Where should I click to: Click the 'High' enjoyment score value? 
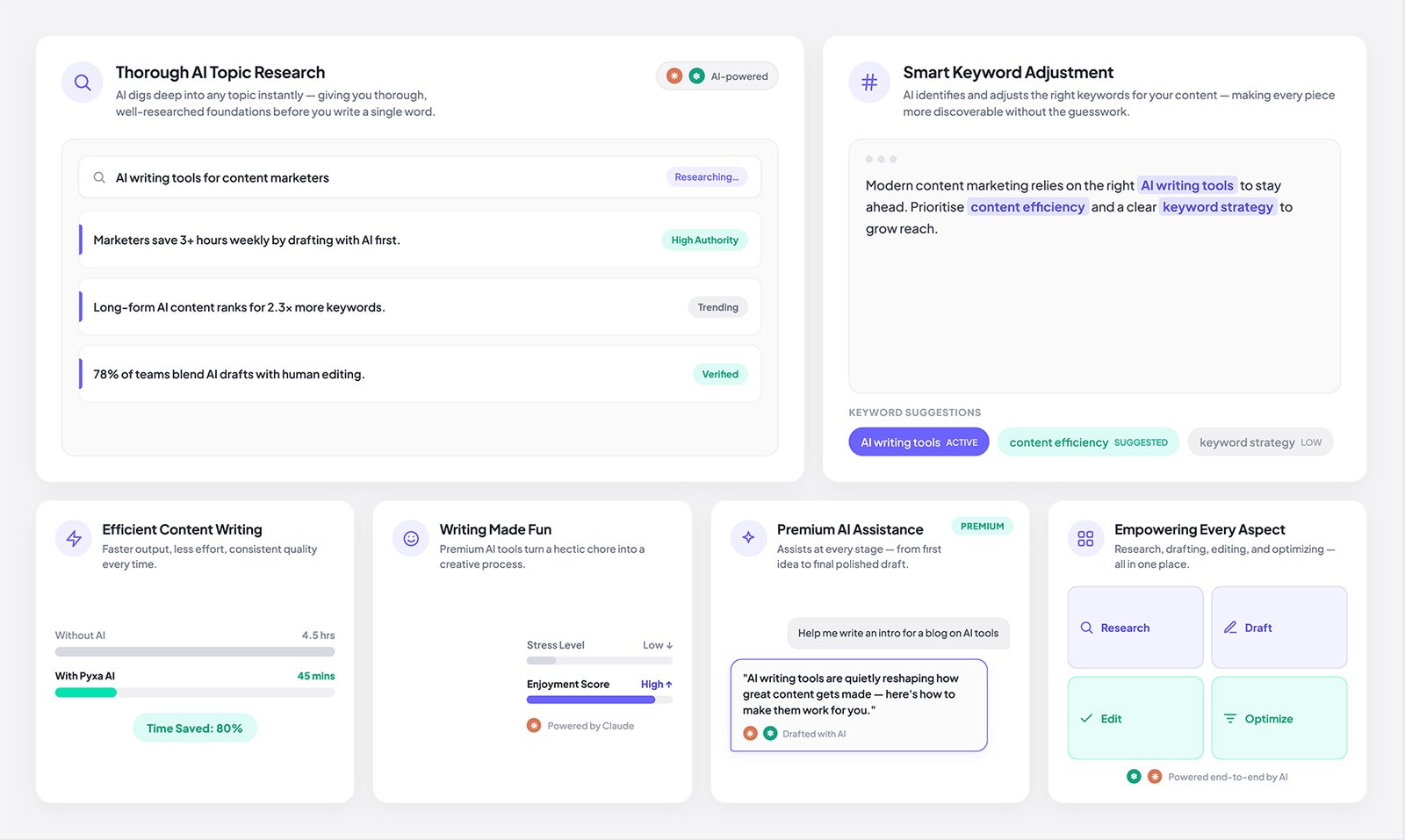pyautogui.click(x=657, y=684)
